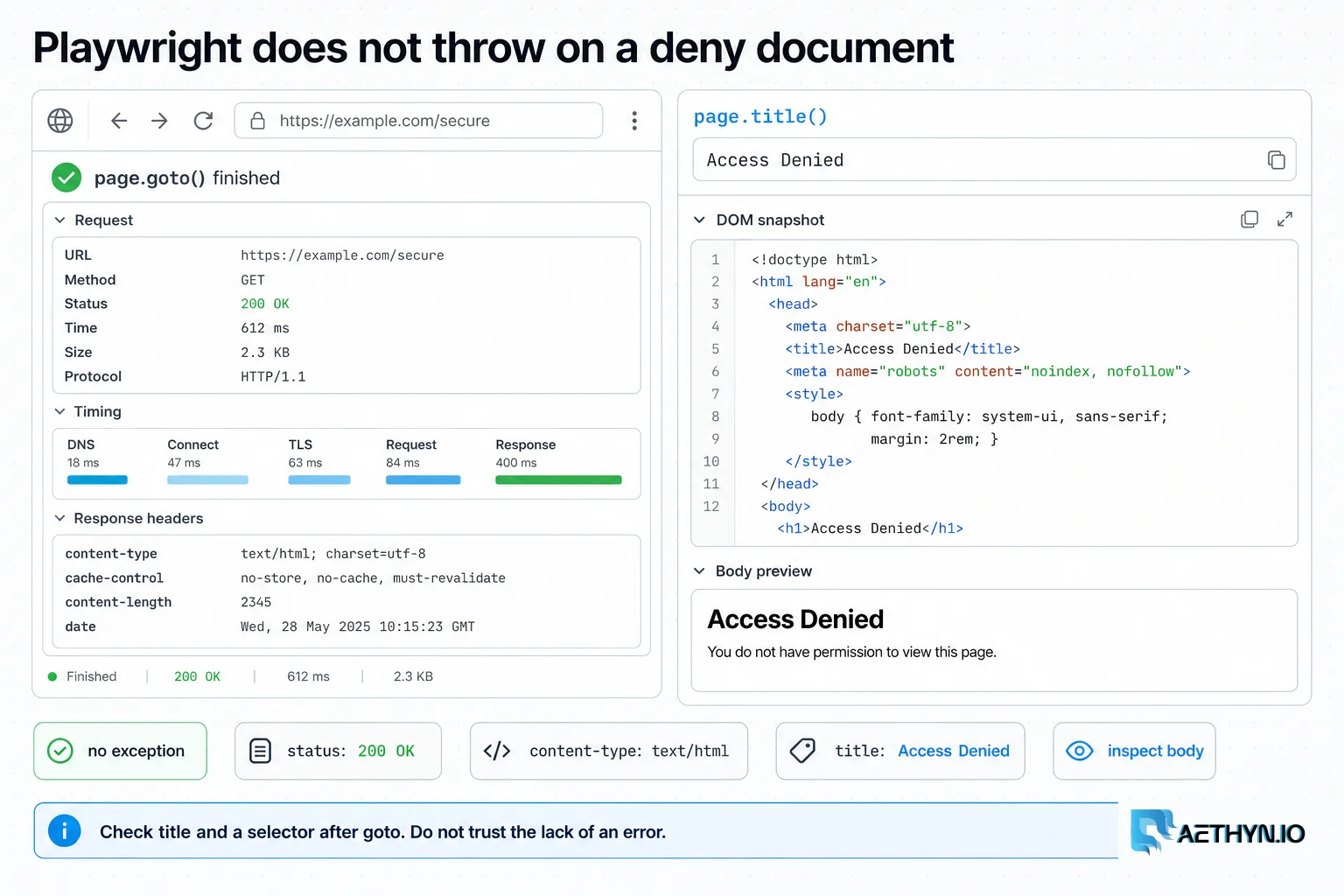Click the meta robots noindex code line
Image resolution: width=1344 pixels, height=896 pixels.
pos(988,372)
